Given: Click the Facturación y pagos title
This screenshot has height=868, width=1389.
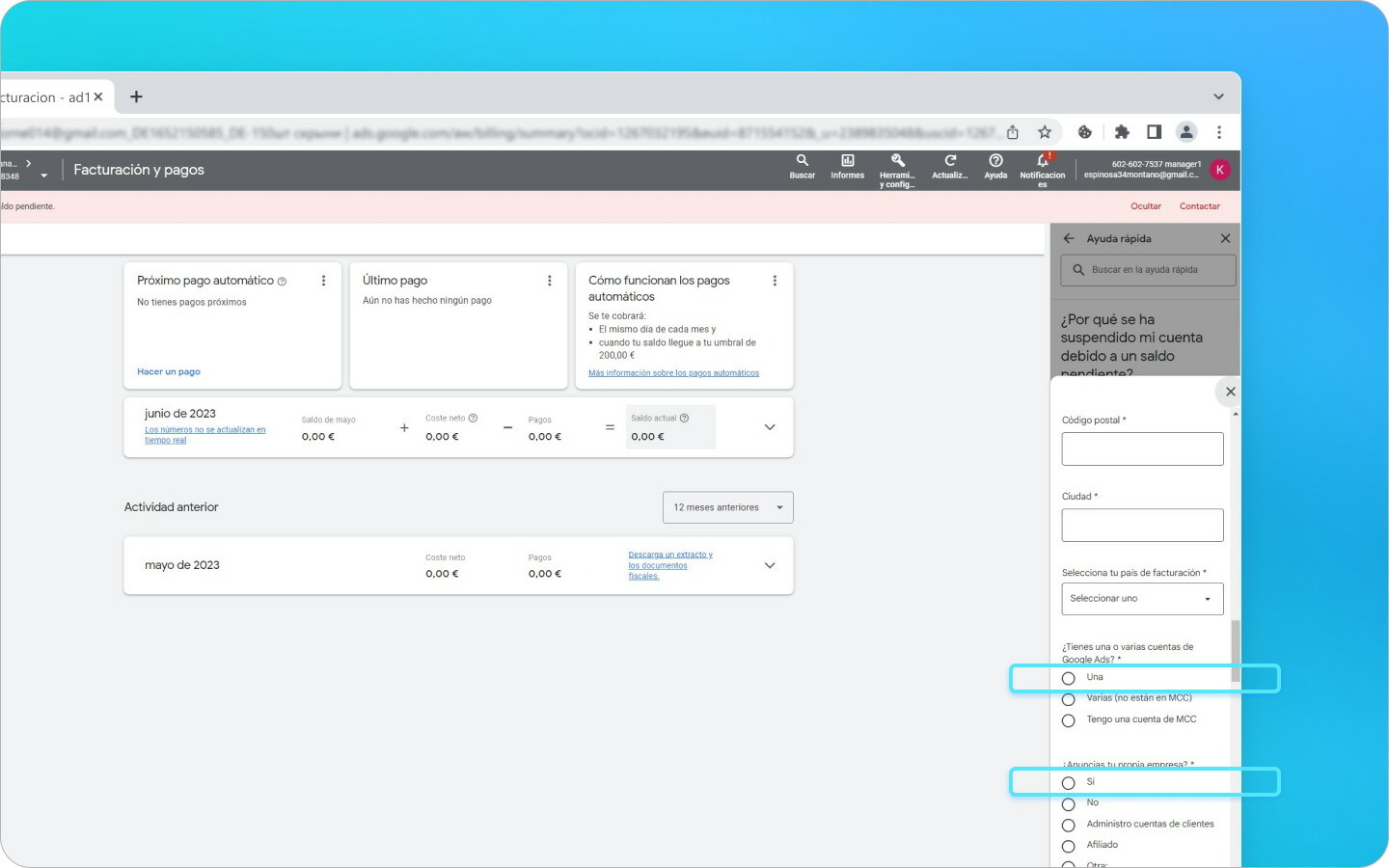Looking at the screenshot, I should click(x=139, y=170).
